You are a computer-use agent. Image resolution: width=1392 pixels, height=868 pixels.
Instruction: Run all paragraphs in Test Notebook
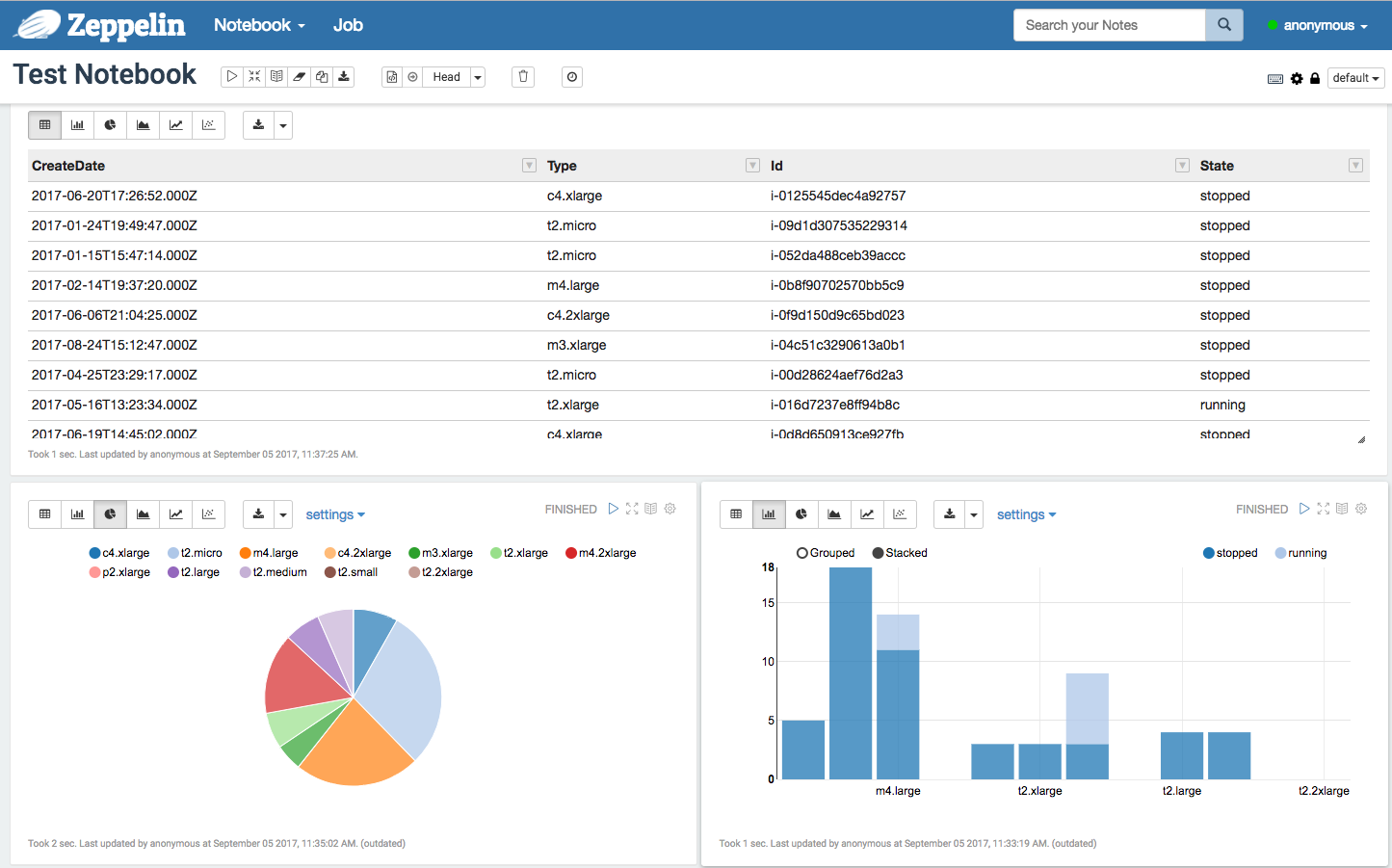pyautogui.click(x=232, y=77)
